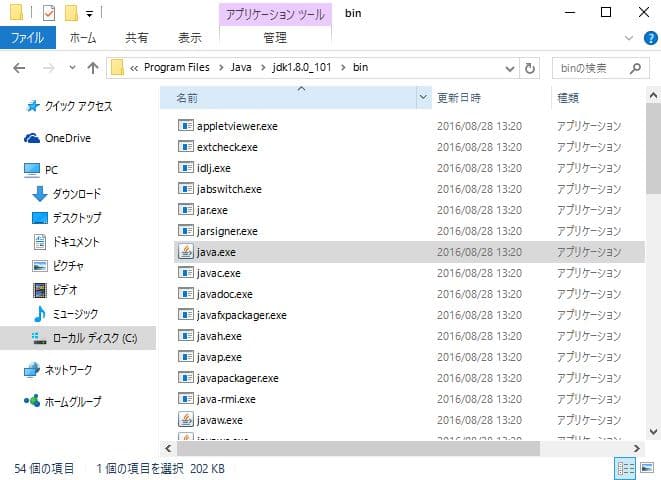Click jdk1.8.0_101 in the address breadcrumb

[x=301, y=67]
